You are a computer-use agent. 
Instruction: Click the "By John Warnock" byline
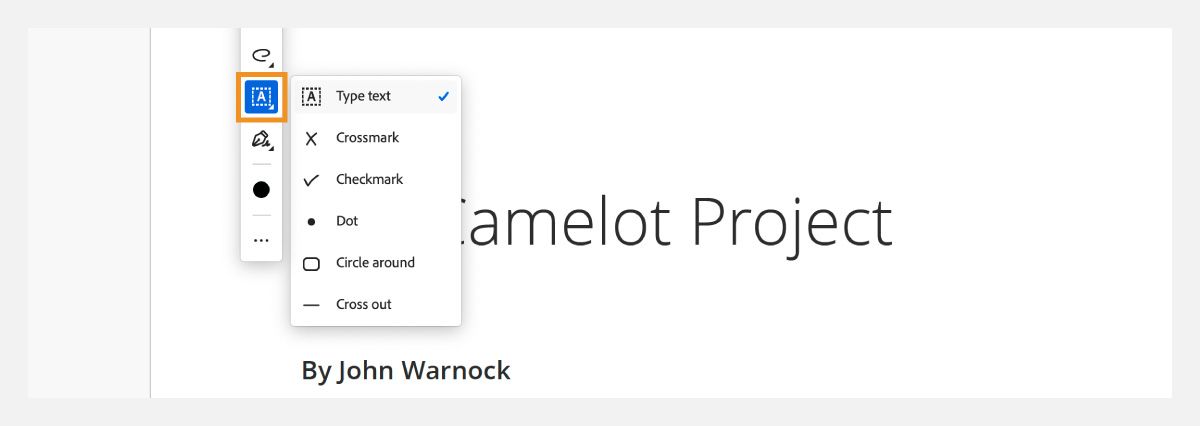(x=405, y=370)
